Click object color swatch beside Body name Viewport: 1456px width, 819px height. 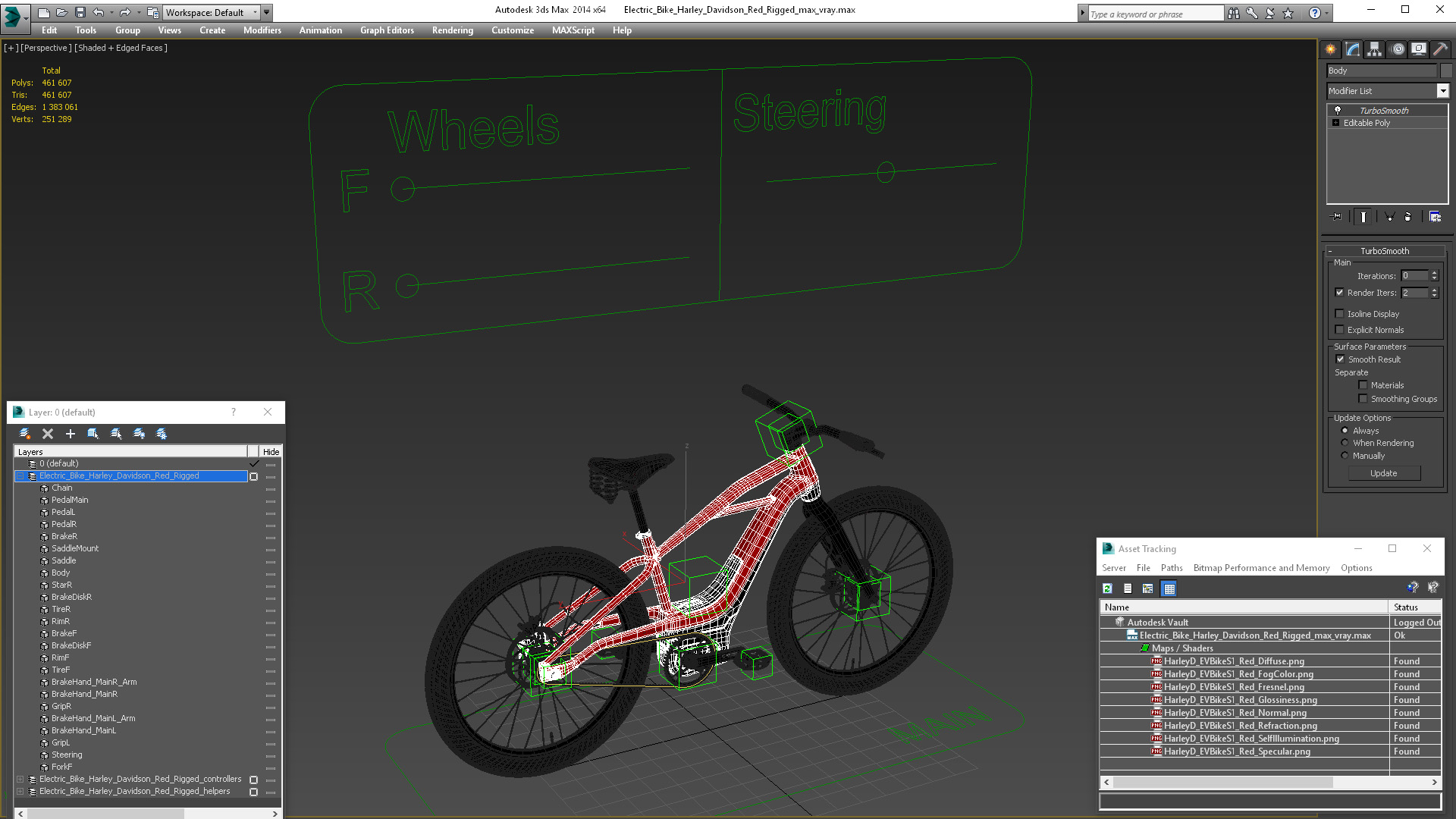pyautogui.click(x=1445, y=71)
